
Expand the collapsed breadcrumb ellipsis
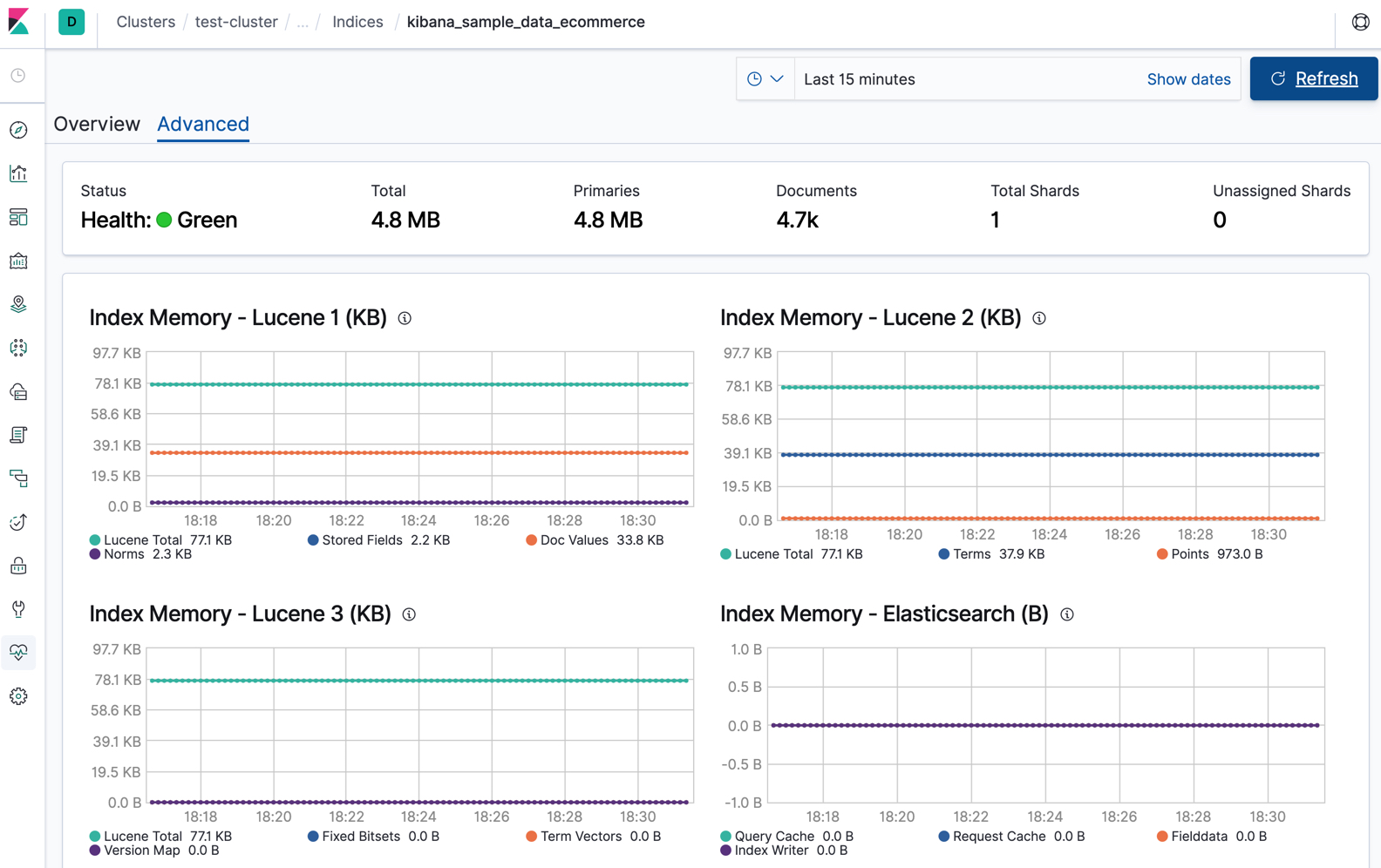(303, 23)
